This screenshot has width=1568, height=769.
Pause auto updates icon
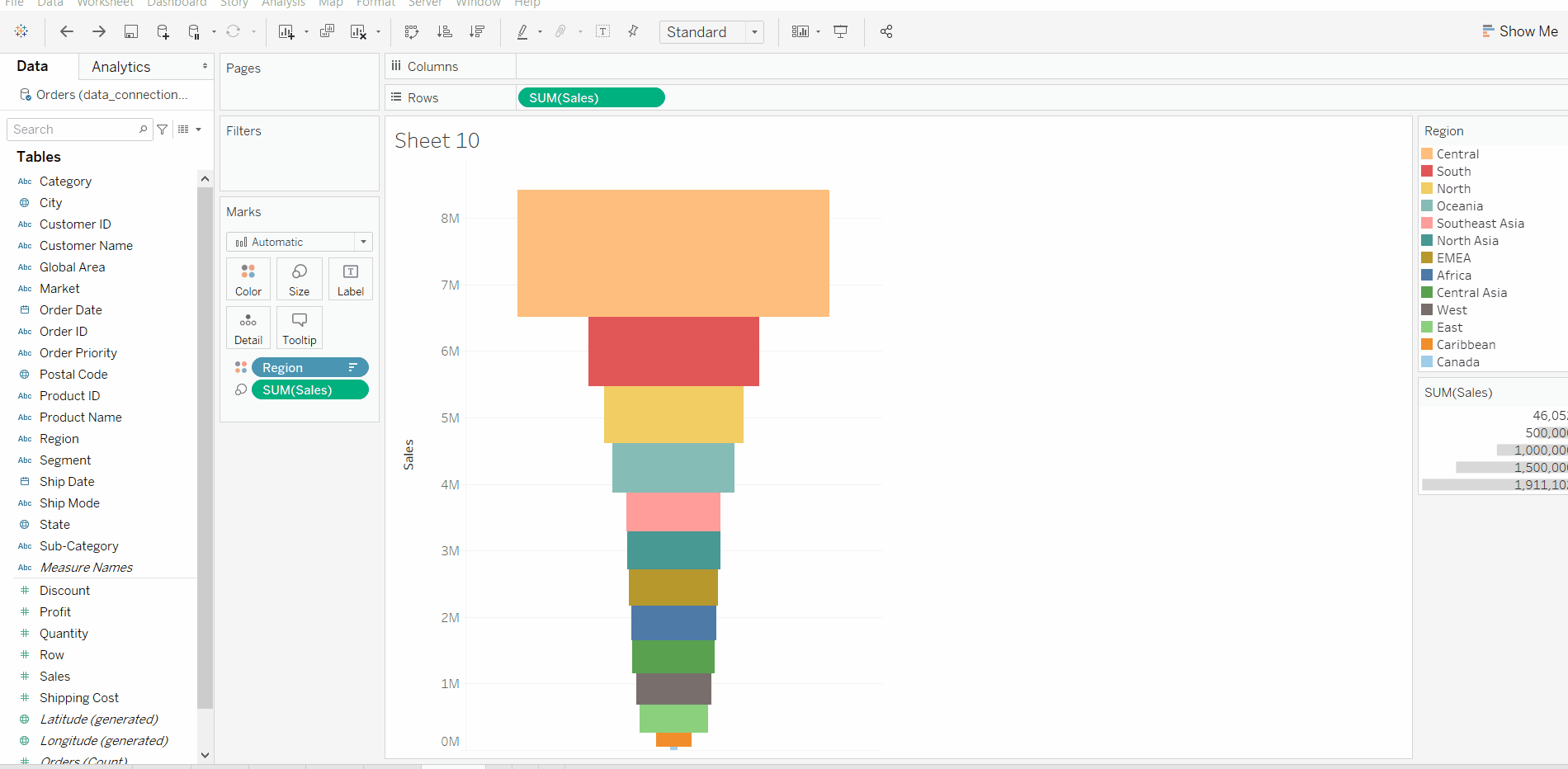click(194, 31)
